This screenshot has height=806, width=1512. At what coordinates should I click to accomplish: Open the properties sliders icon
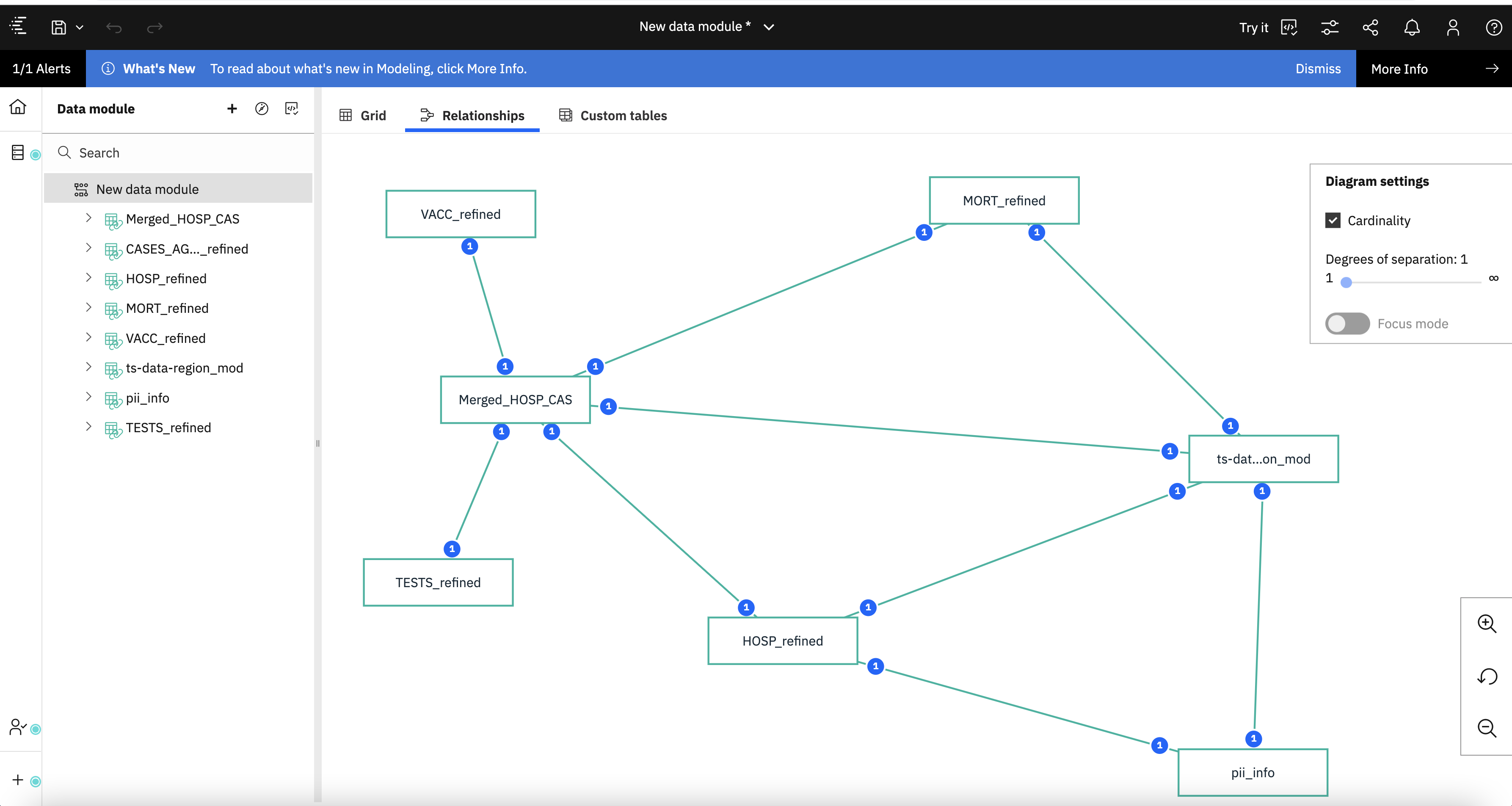1330,27
